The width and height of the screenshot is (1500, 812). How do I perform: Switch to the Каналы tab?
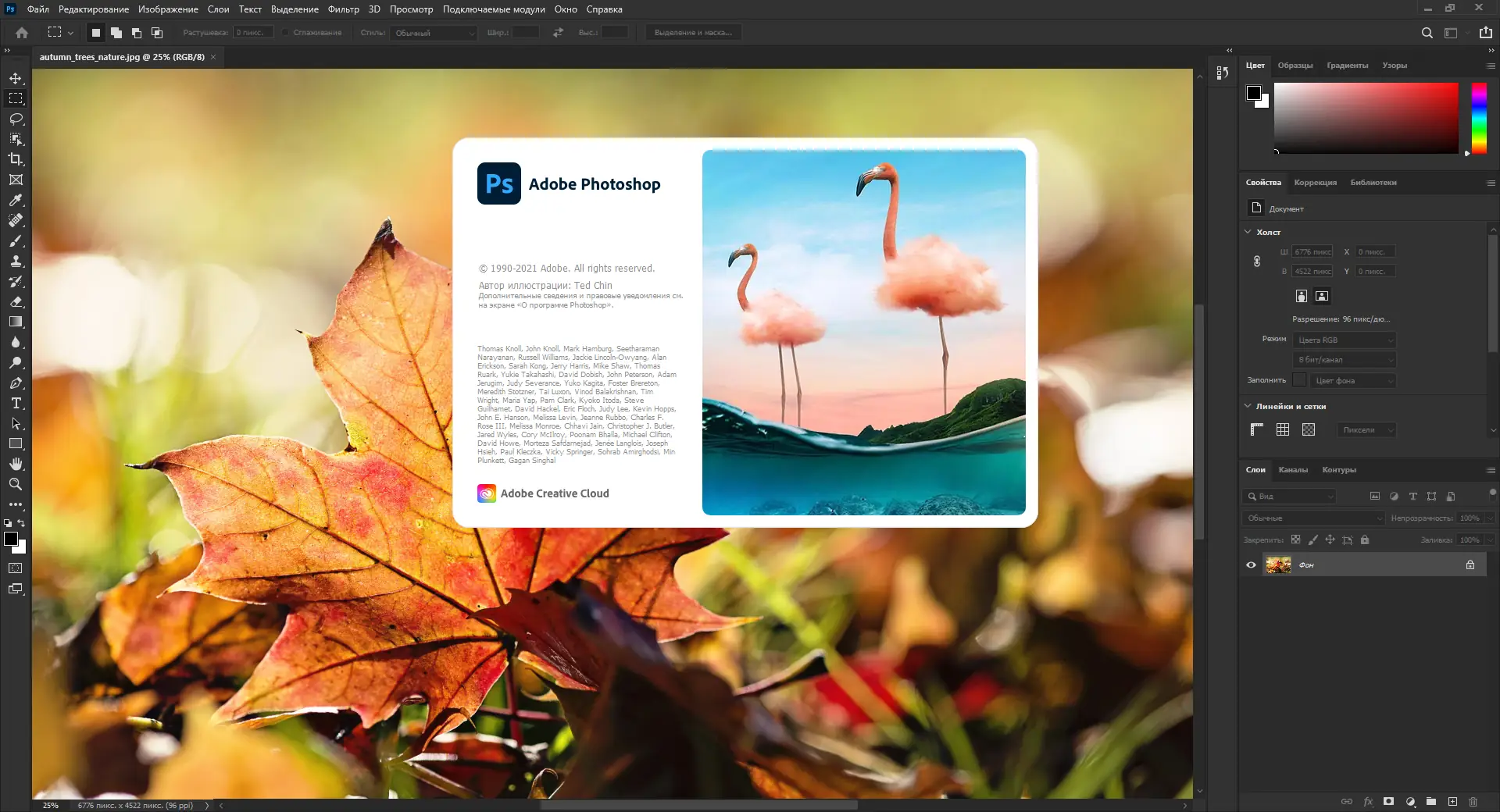(1294, 469)
